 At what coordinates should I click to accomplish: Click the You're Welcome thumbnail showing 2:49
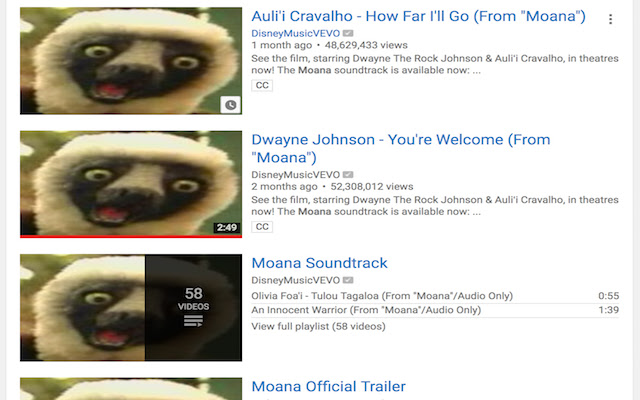click(x=131, y=183)
